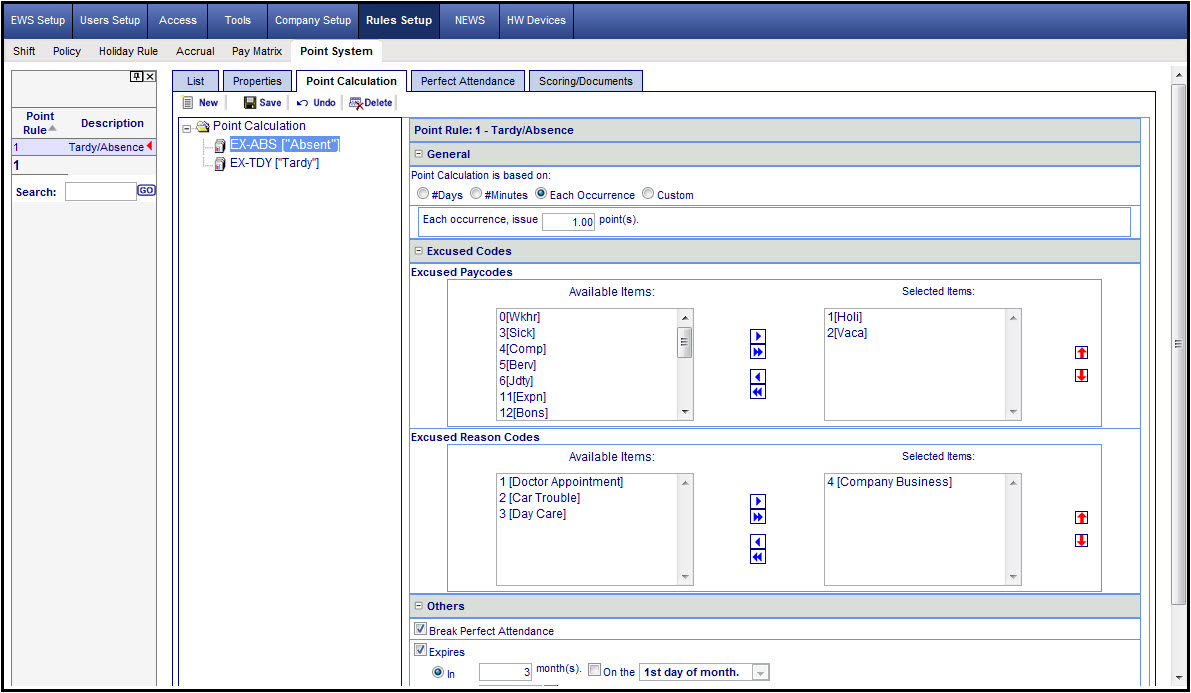1191x693 pixels.
Task: Remove the selected paycode with the single left arrow
Action: coord(757,376)
